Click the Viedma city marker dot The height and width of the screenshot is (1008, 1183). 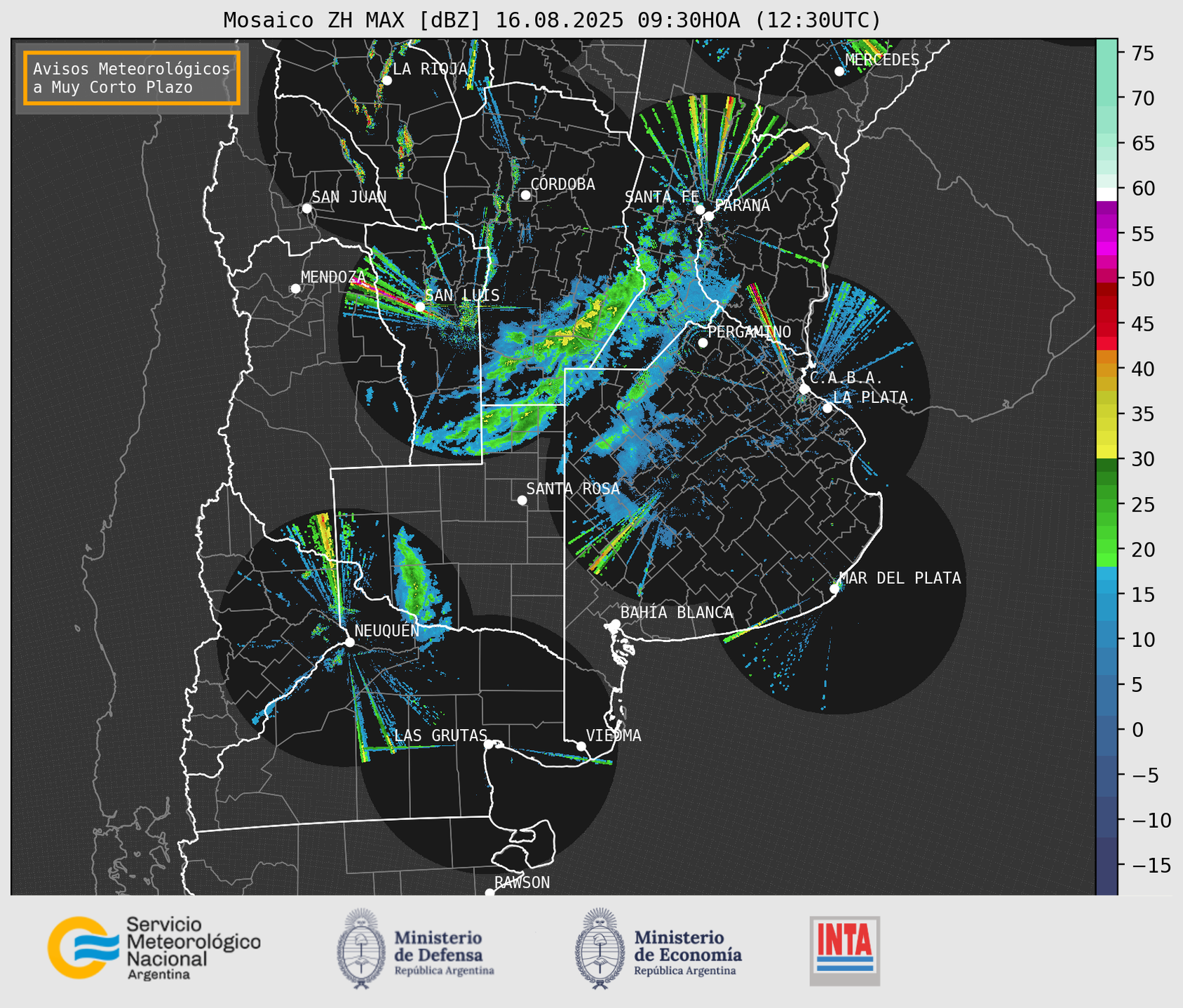coord(581,746)
